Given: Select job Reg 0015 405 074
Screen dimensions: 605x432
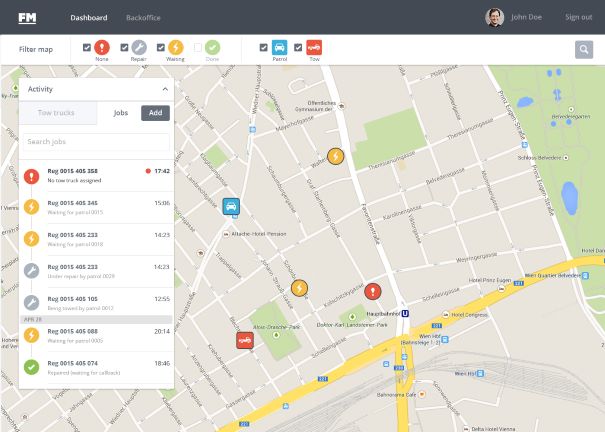Looking at the screenshot, I should coord(96,368).
